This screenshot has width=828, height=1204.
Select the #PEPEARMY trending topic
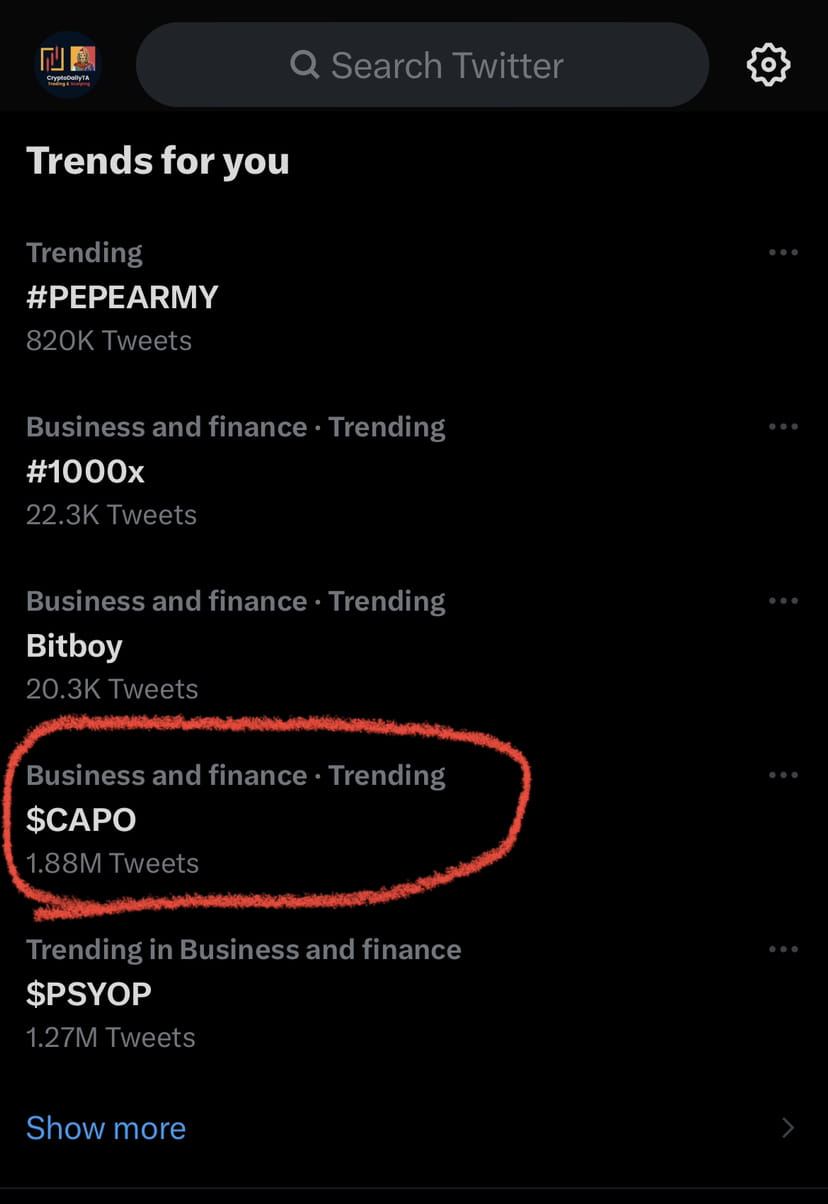(122, 297)
